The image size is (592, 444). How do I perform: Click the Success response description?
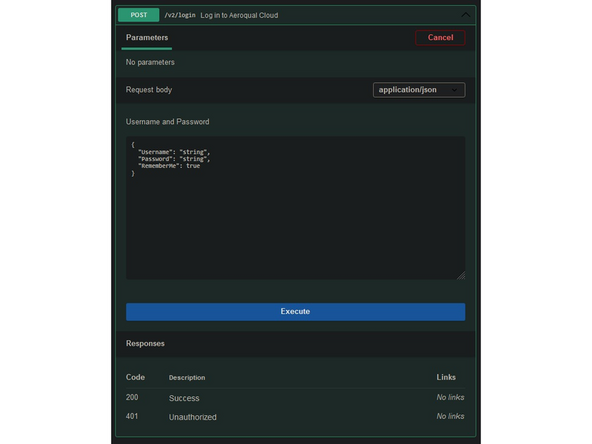(x=184, y=398)
